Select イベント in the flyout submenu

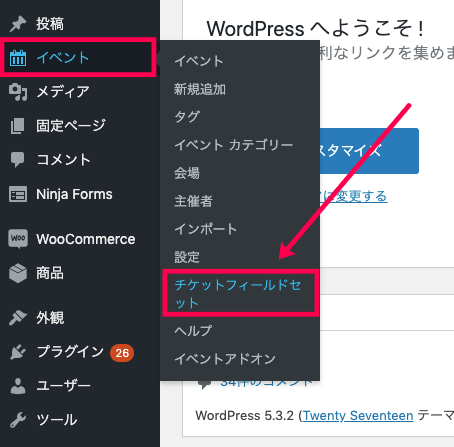click(x=199, y=61)
